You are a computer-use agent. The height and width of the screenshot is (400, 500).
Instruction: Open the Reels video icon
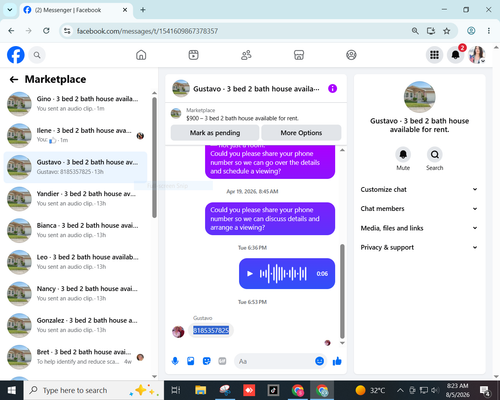(x=193, y=55)
